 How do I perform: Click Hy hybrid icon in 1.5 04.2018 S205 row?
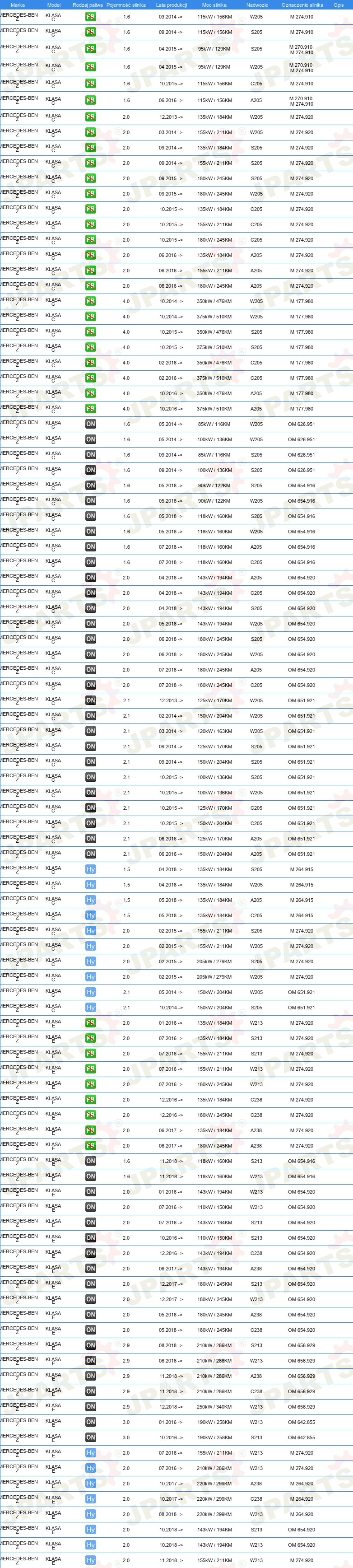point(90,869)
